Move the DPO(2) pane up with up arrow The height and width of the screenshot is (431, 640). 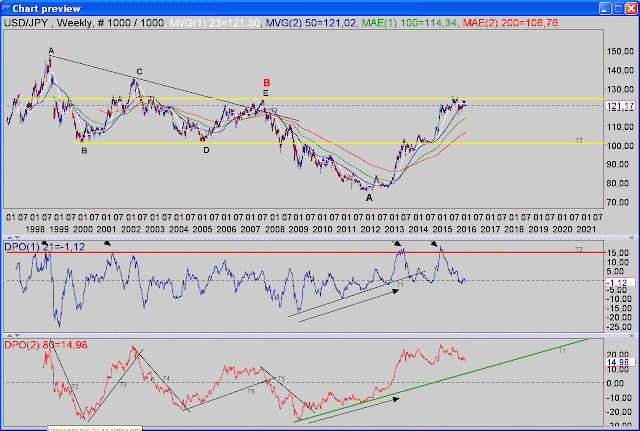pos(10,335)
